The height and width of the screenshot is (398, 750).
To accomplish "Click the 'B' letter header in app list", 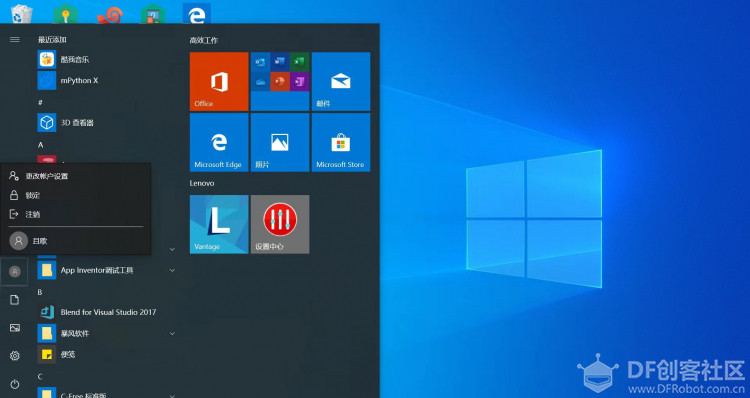I will tap(40, 292).
